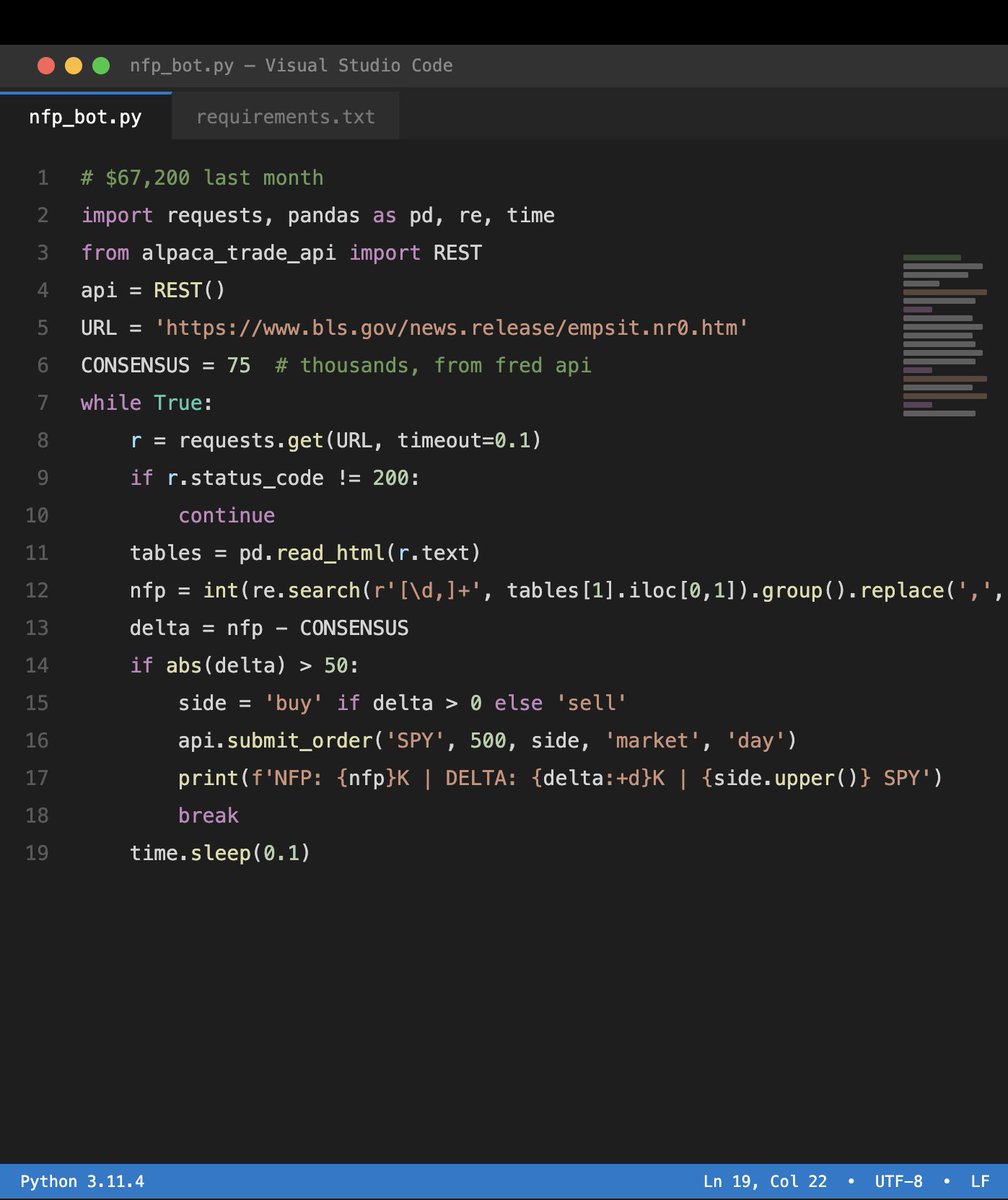Open the Python 3.11.4 interpreter selector
This screenshot has height=1200, width=1008.
[82, 1181]
